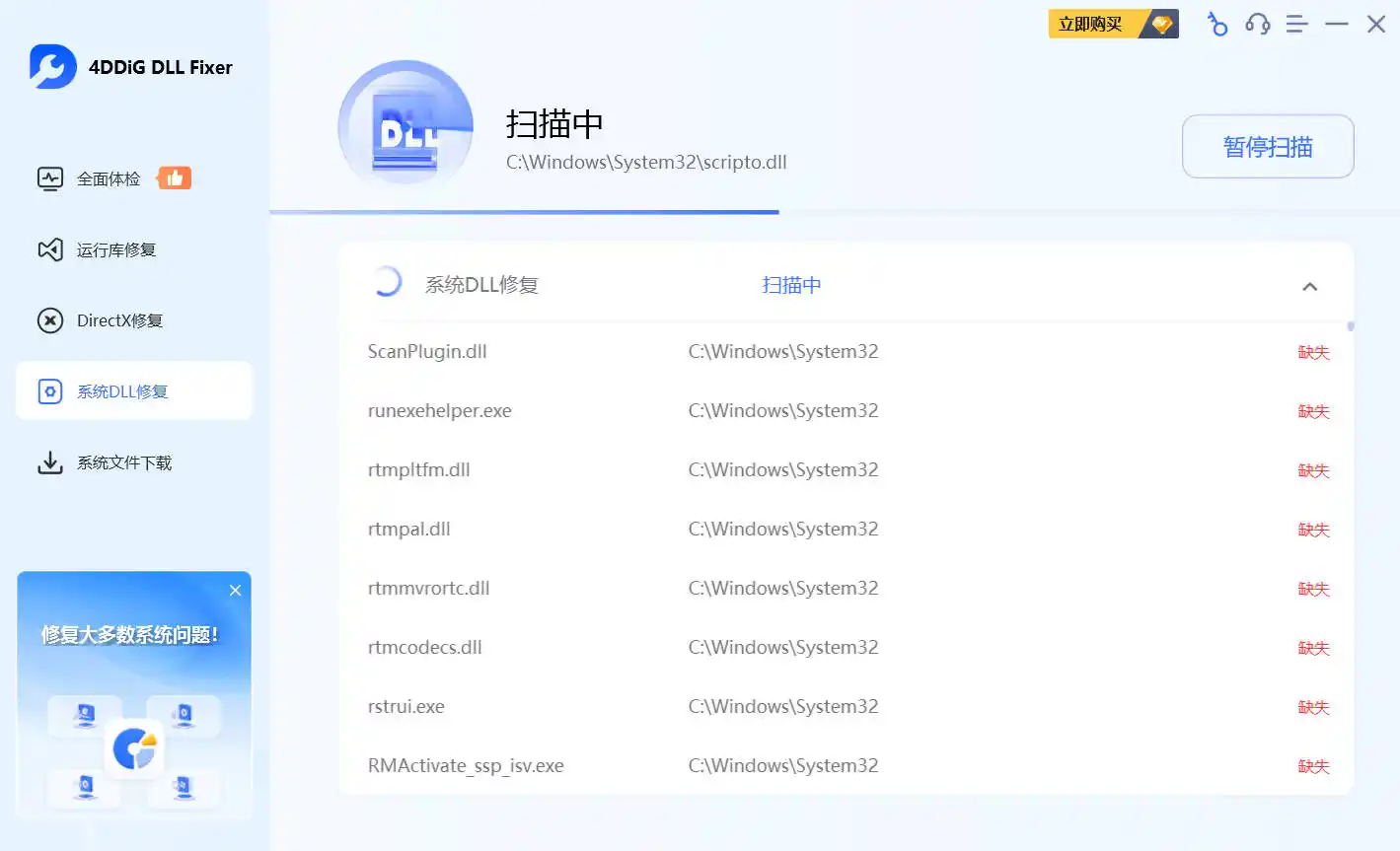The height and width of the screenshot is (851, 1400).
Task: Click runexehelper.exe file name
Action: click(440, 411)
